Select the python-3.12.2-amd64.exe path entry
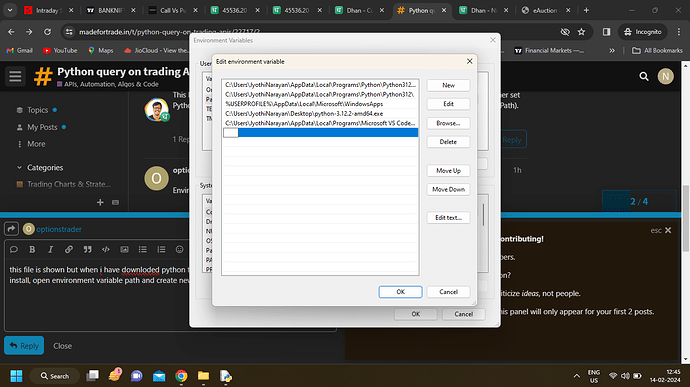Image resolution: width=690 pixels, height=387 pixels. coord(320,114)
